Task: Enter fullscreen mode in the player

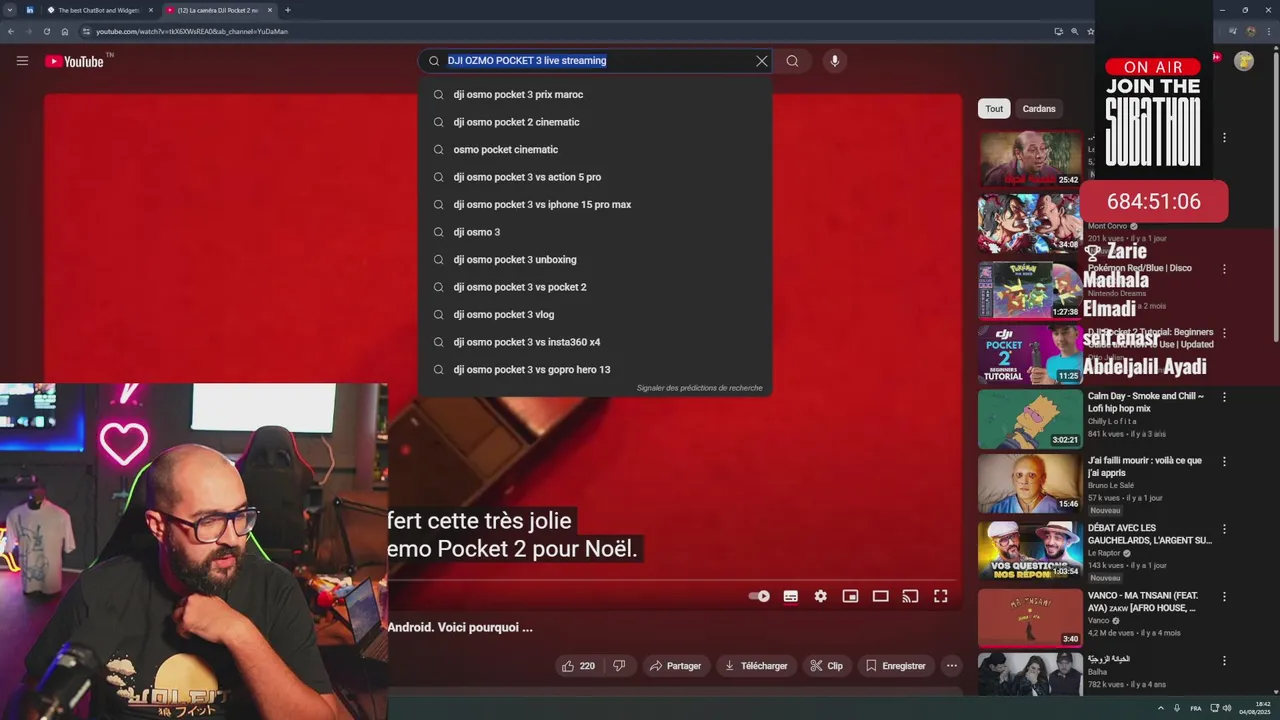Action: (x=941, y=596)
